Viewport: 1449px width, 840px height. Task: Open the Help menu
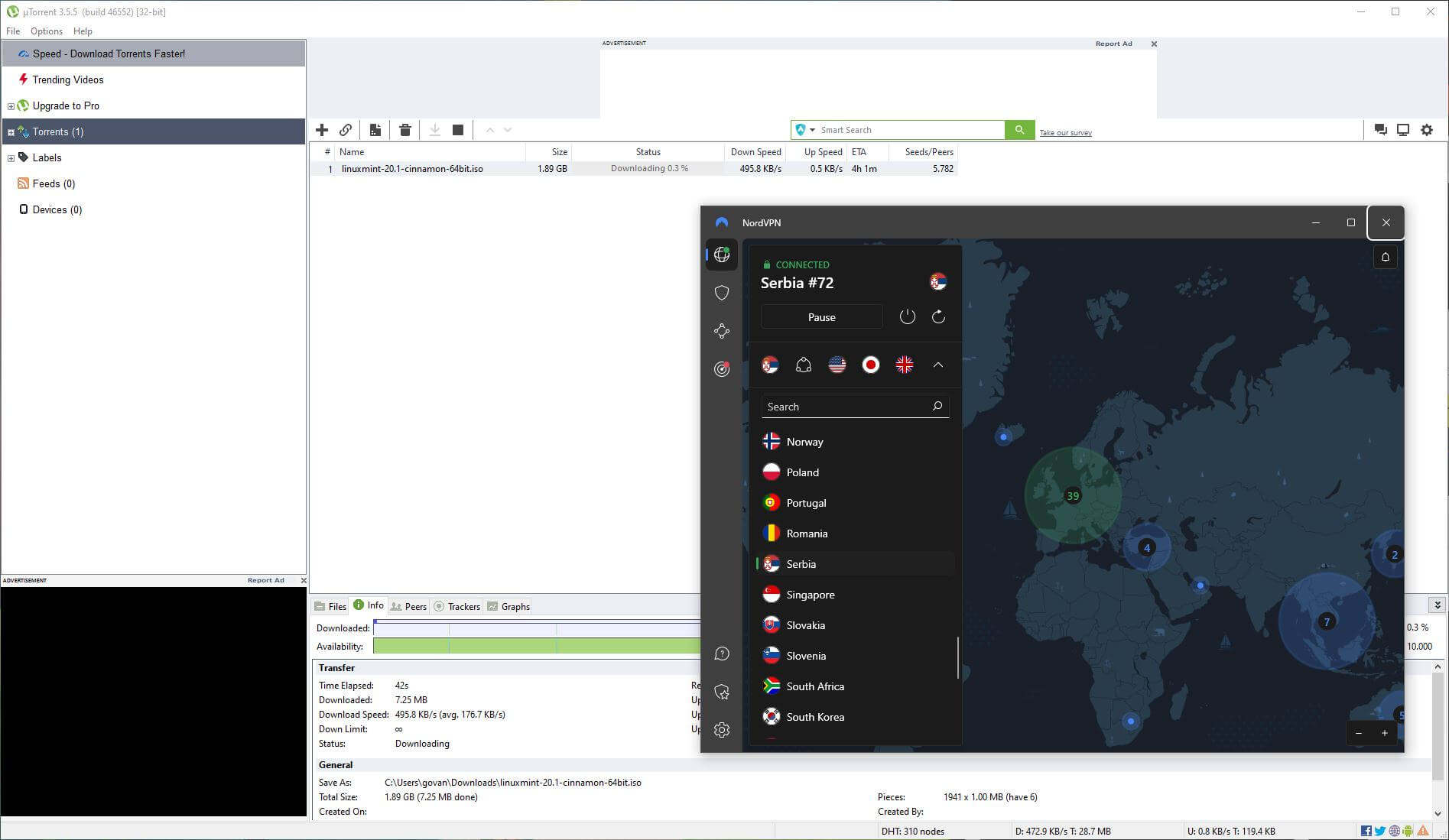(83, 31)
